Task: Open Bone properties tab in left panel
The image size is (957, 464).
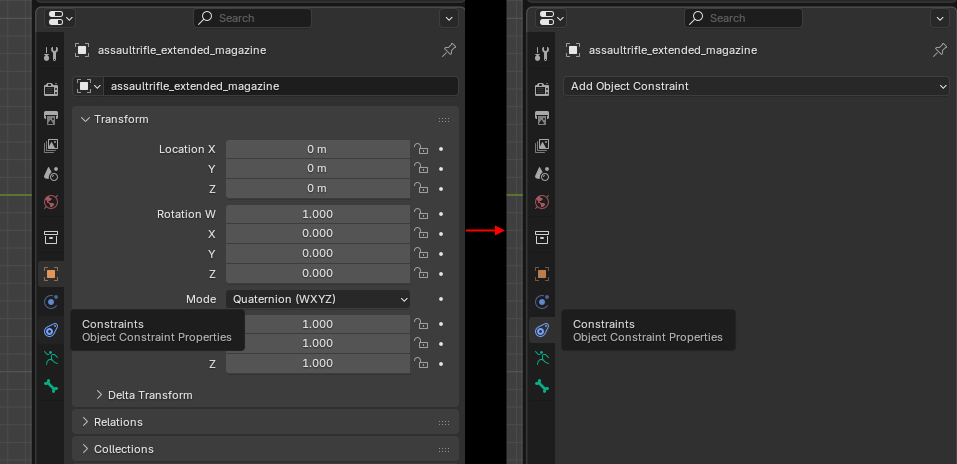Action: [51, 386]
